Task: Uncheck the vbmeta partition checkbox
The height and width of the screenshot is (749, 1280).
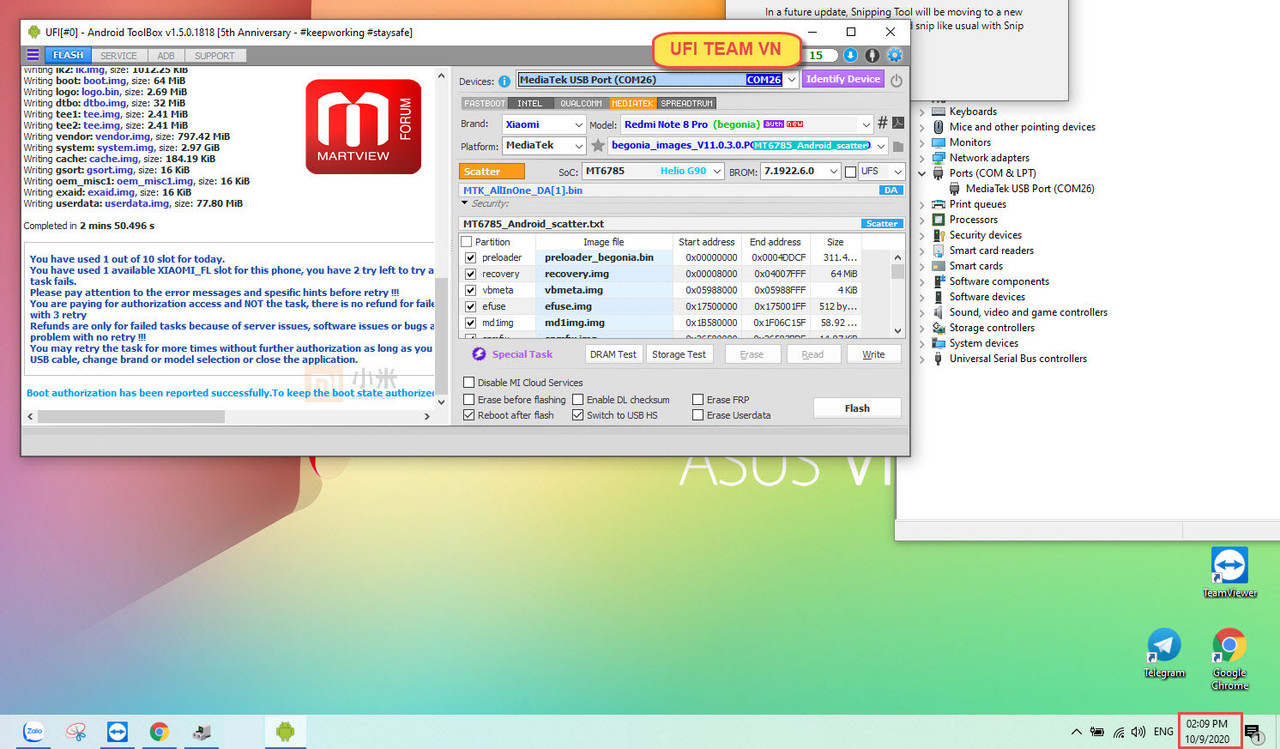Action: 471,290
